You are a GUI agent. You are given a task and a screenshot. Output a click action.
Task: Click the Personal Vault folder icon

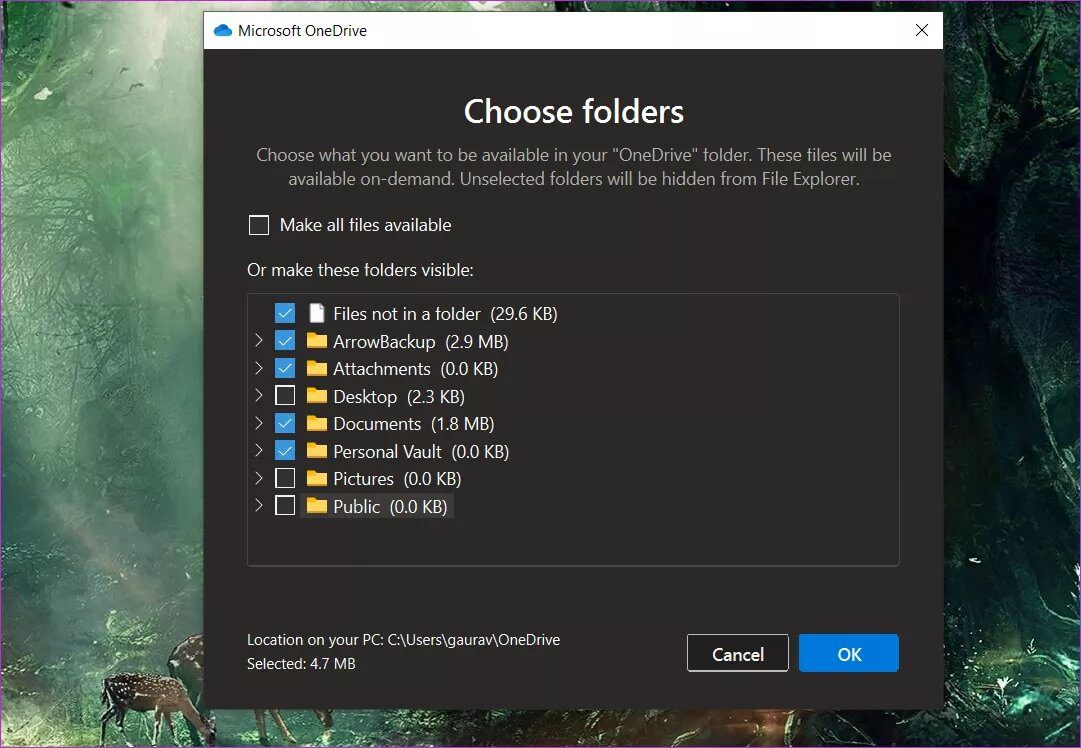(316, 451)
